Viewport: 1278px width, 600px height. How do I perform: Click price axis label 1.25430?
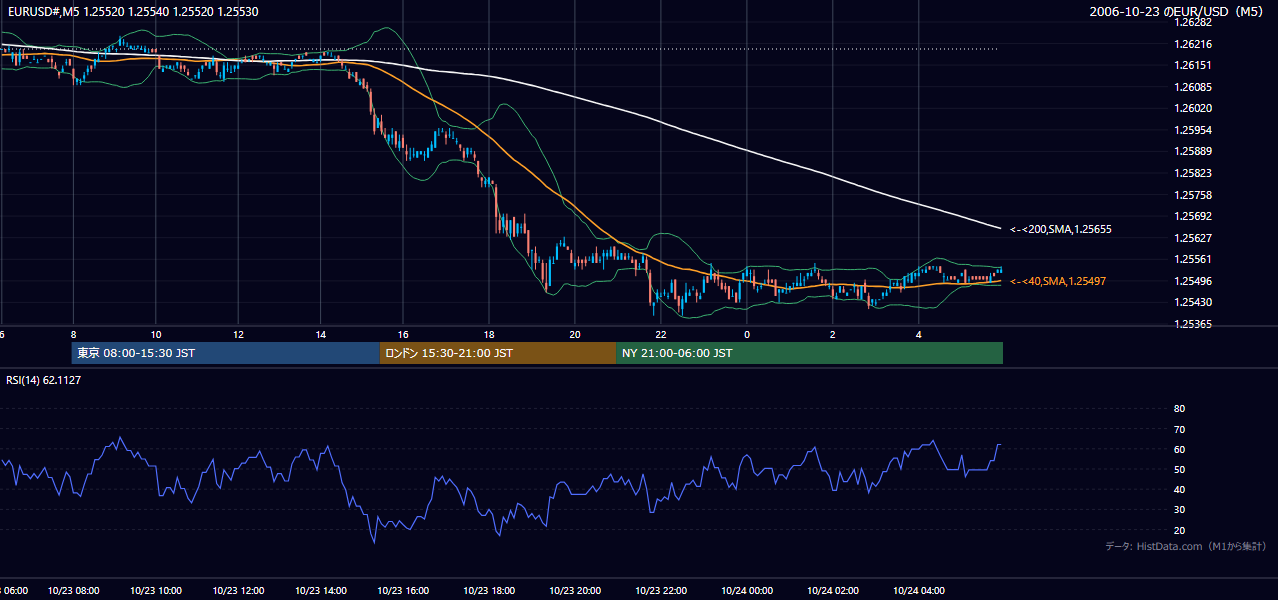pyautogui.click(x=1192, y=302)
